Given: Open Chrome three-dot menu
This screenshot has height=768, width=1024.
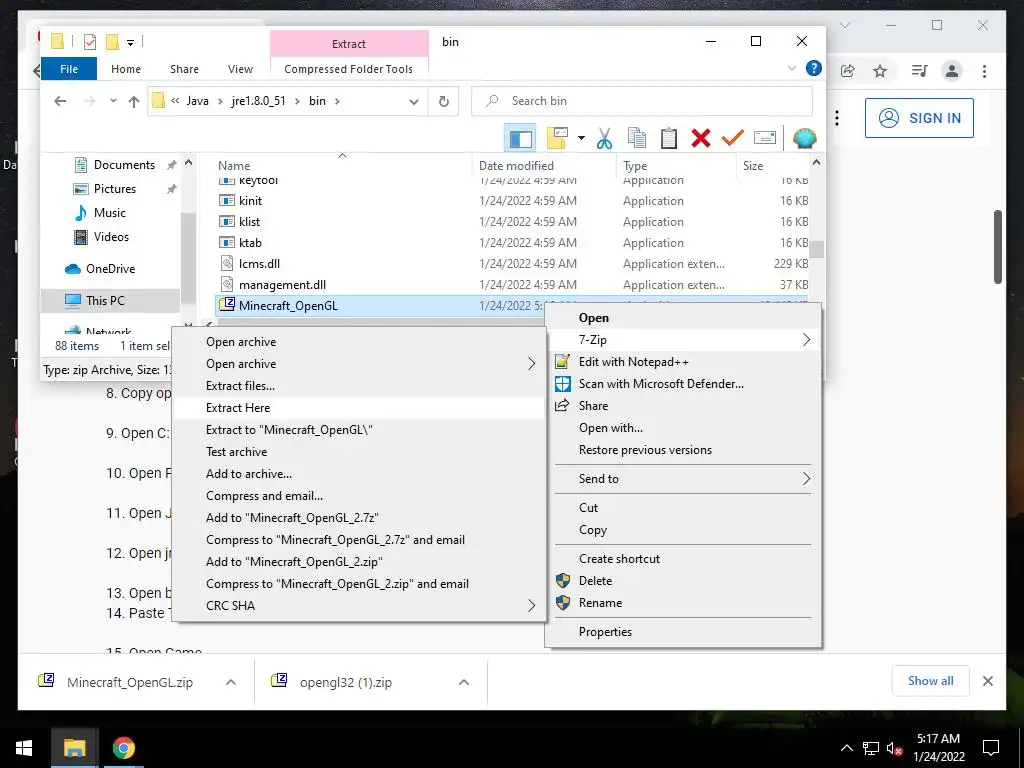Looking at the screenshot, I should [x=984, y=71].
